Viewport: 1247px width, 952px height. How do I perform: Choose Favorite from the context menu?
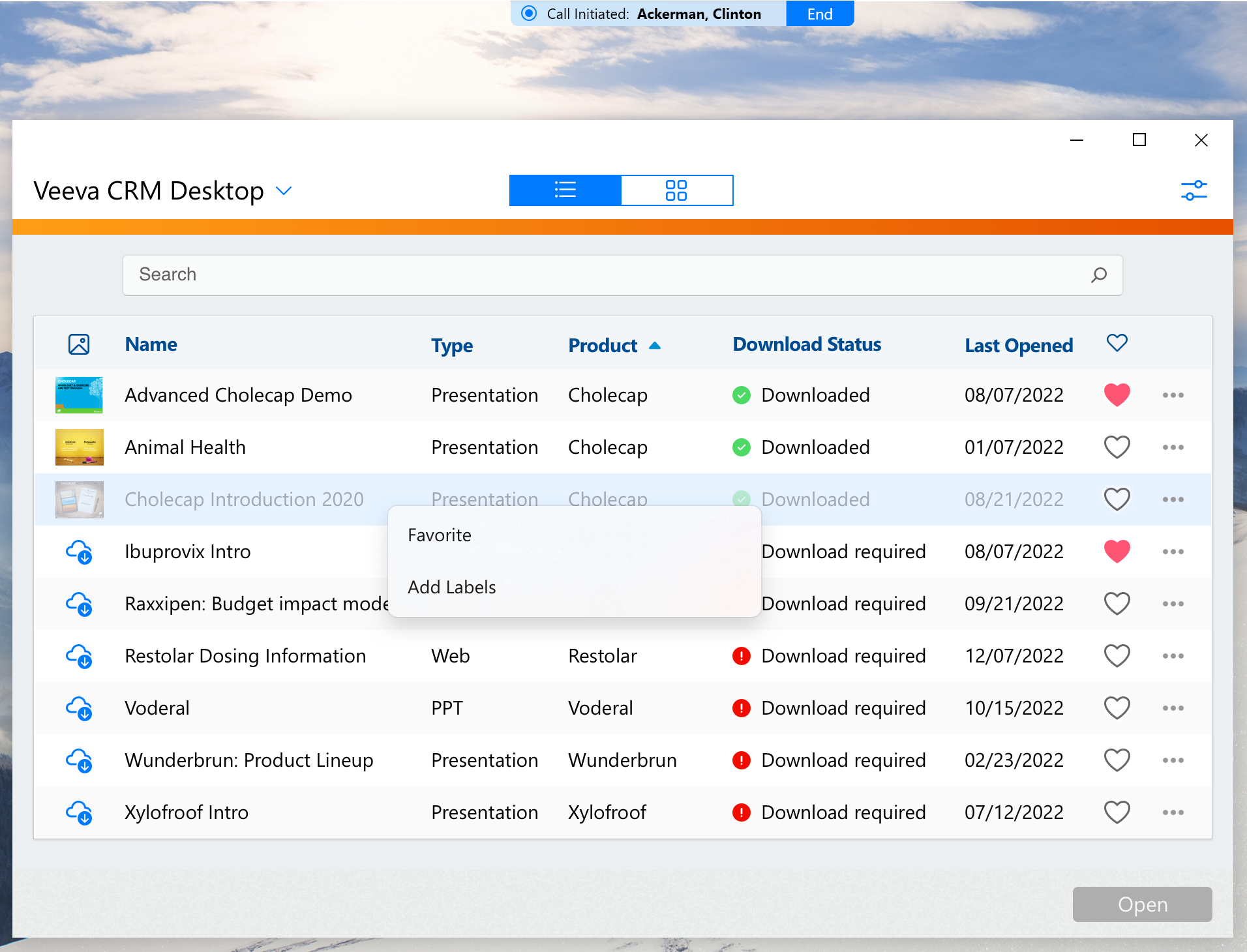(x=440, y=535)
